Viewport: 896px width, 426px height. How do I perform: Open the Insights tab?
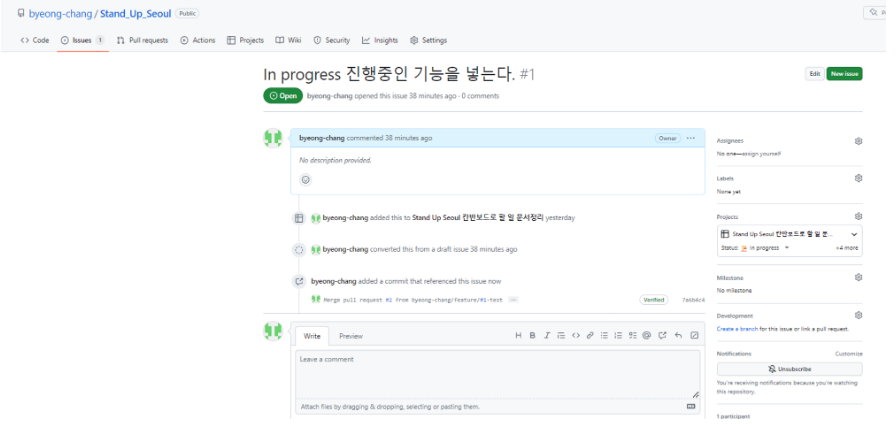[x=379, y=41]
